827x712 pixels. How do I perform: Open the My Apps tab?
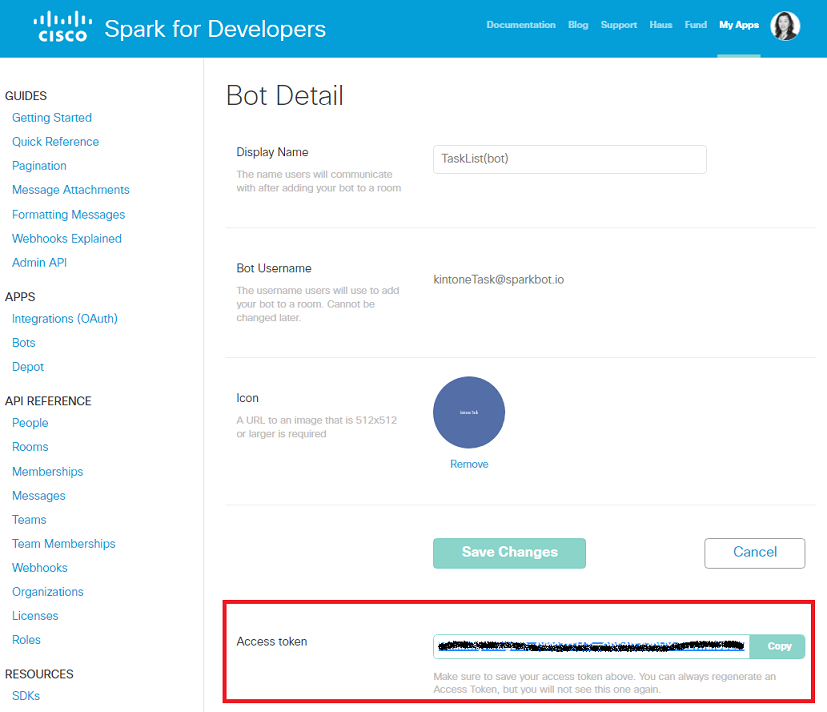(739, 25)
